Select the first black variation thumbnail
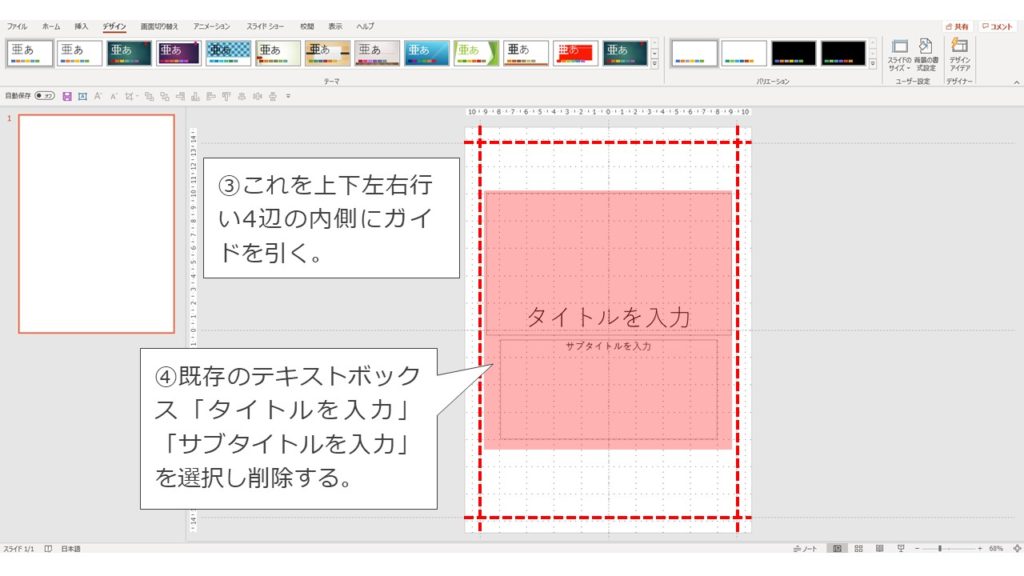 [x=793, y=54]
